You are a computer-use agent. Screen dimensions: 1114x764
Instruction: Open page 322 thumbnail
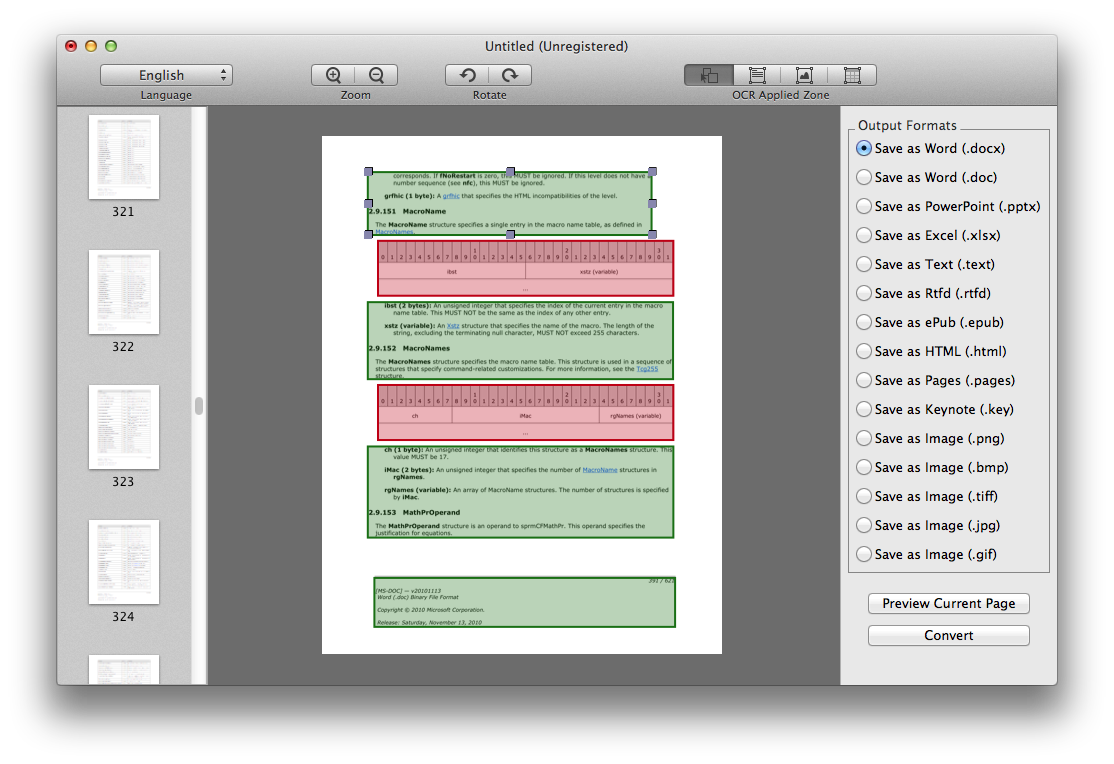124,292
